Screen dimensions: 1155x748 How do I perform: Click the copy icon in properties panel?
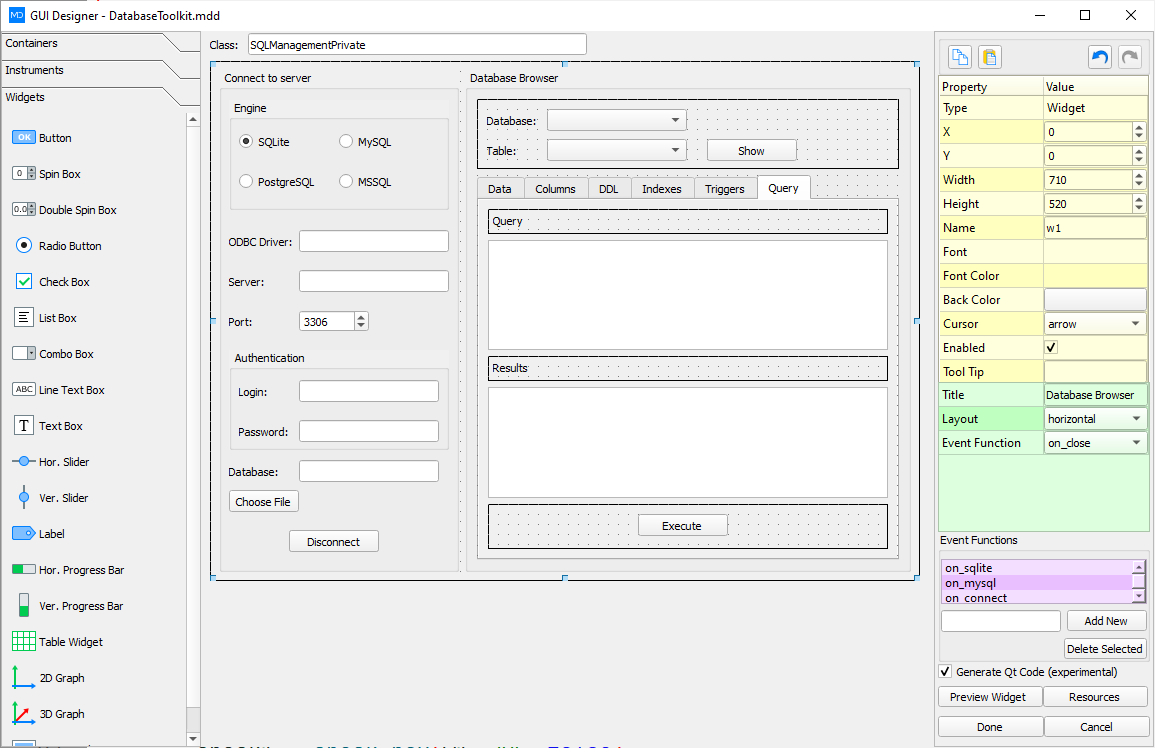[960, 57]
